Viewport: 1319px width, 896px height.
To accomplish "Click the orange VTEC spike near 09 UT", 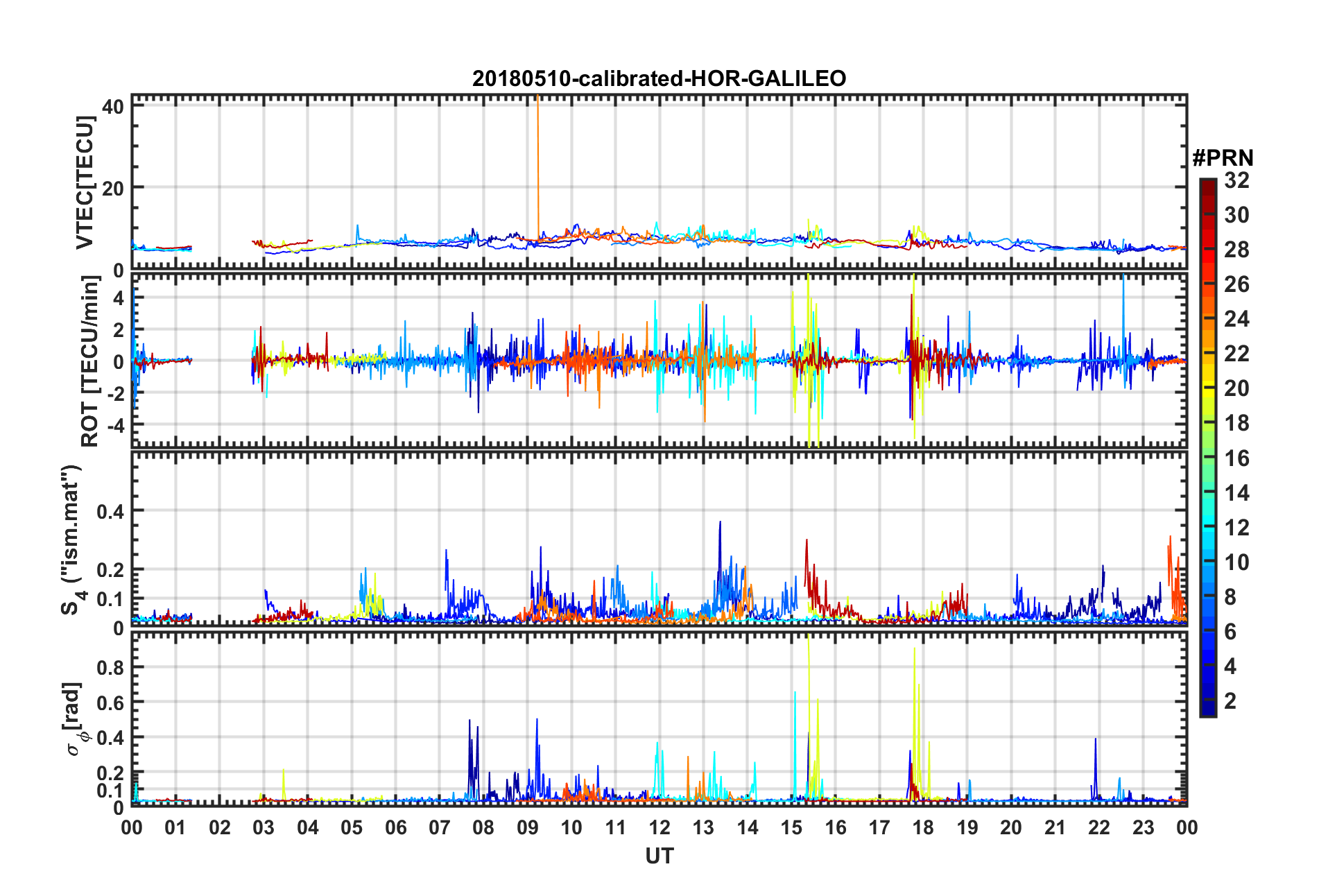I will 537,166.
